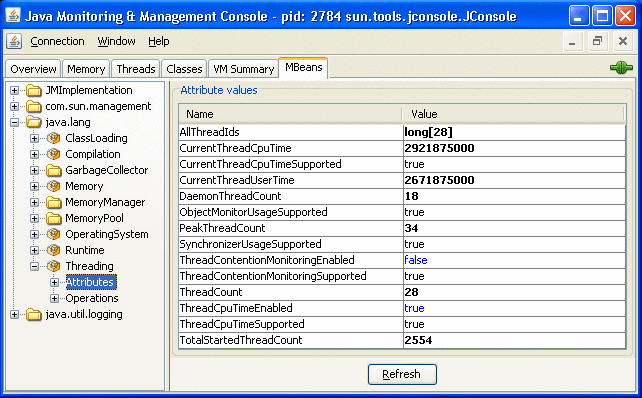Open the Connection menu
642x398 pixels.
[x=57, y=41]
